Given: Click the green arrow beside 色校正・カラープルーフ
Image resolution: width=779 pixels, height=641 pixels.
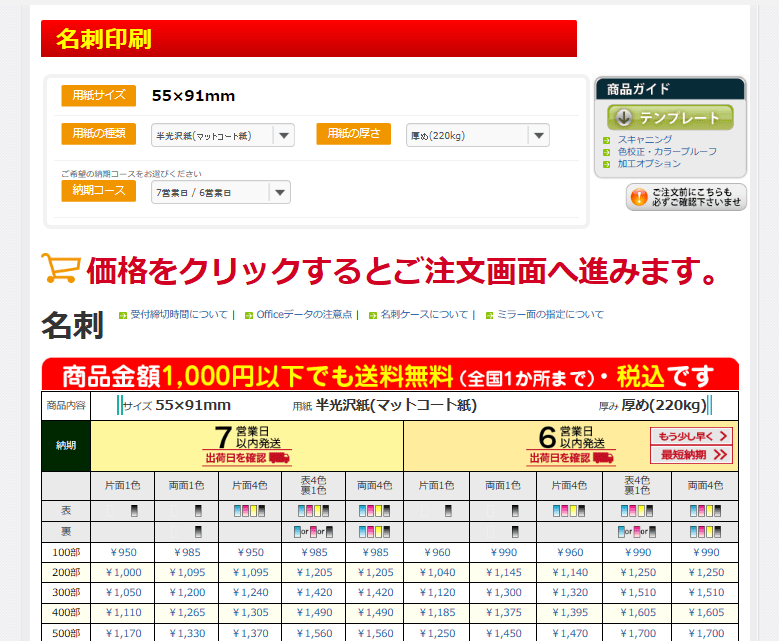Looking at the screenshot, I should tap(607, 152).
